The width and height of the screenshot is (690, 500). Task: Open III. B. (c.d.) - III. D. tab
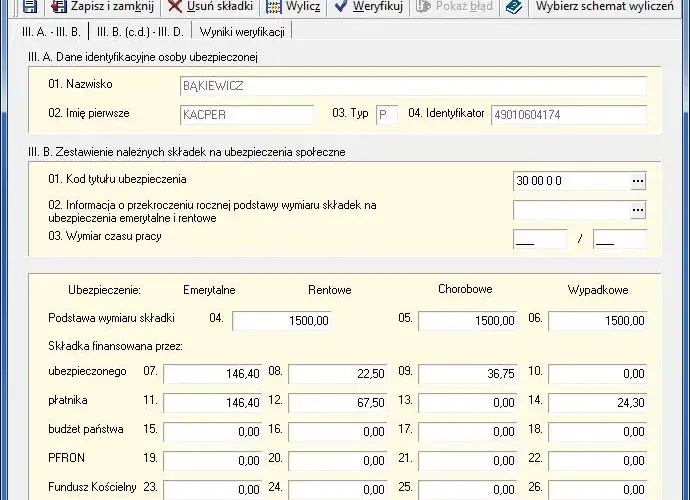pos(140,32)
